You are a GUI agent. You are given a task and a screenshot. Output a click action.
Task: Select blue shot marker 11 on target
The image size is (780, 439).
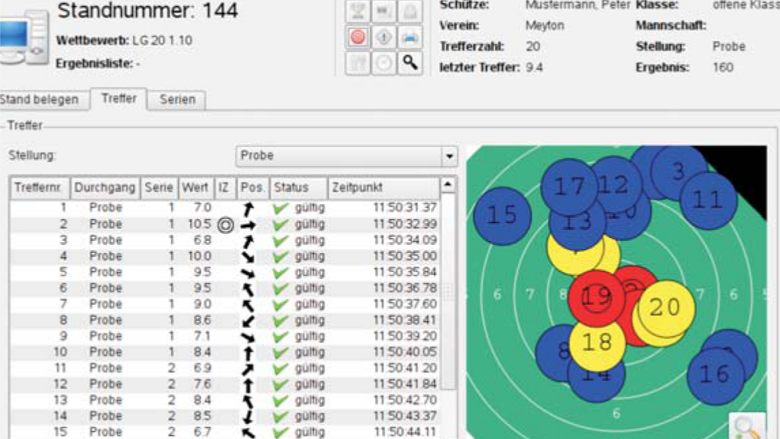(x=708, y=200)
